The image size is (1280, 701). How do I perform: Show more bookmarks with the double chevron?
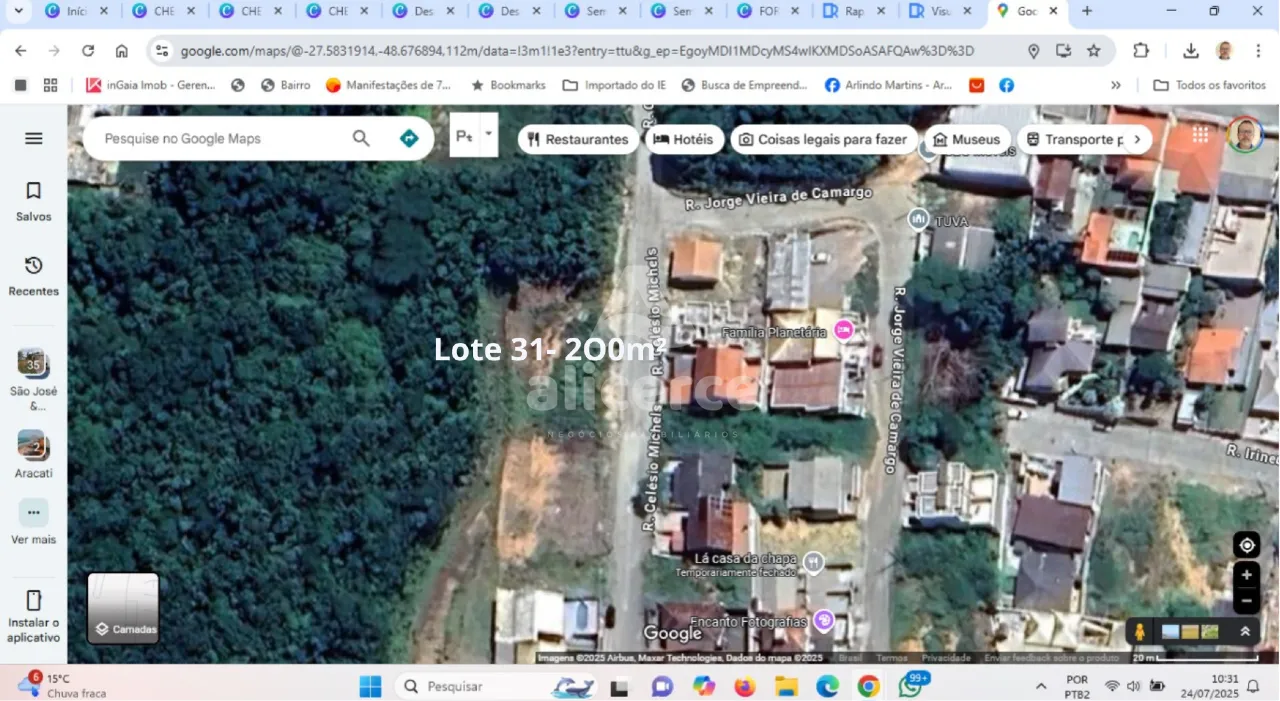(x=1116, y=85)
